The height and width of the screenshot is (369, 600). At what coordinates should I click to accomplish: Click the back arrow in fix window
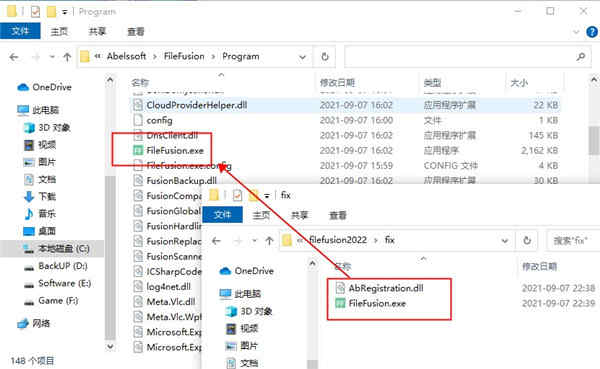click(216, 241)
